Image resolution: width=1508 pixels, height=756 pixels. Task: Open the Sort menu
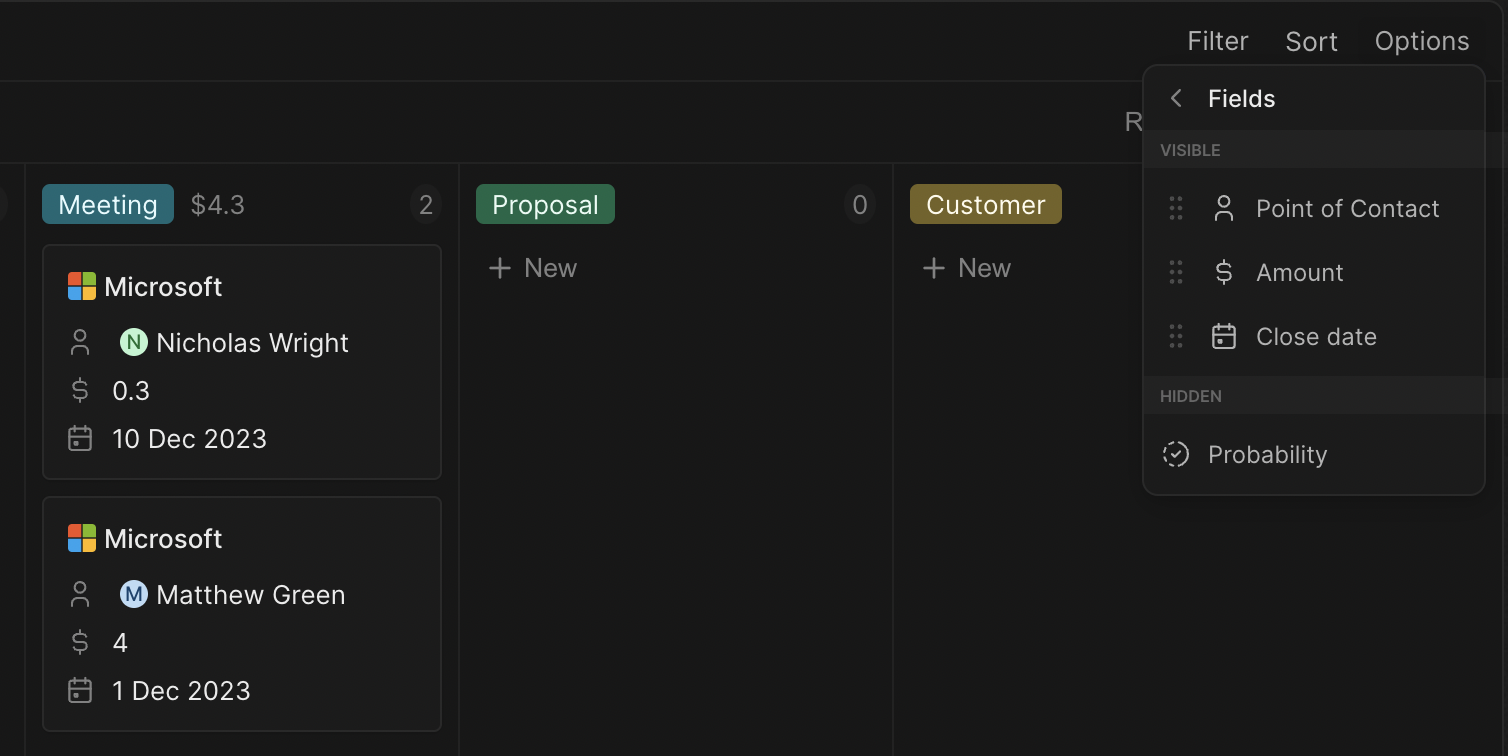(x=1311, y=41)
